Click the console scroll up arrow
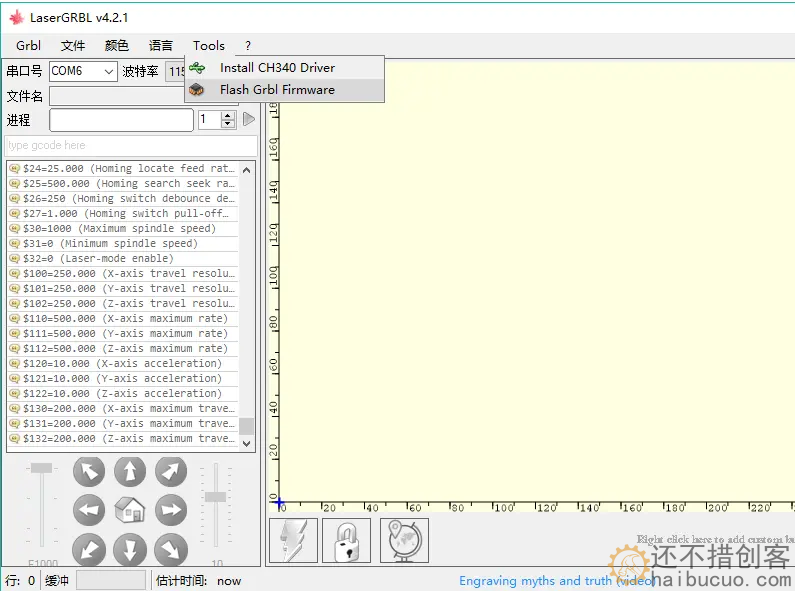Screen dimensions: 795x591 [246, 170]
